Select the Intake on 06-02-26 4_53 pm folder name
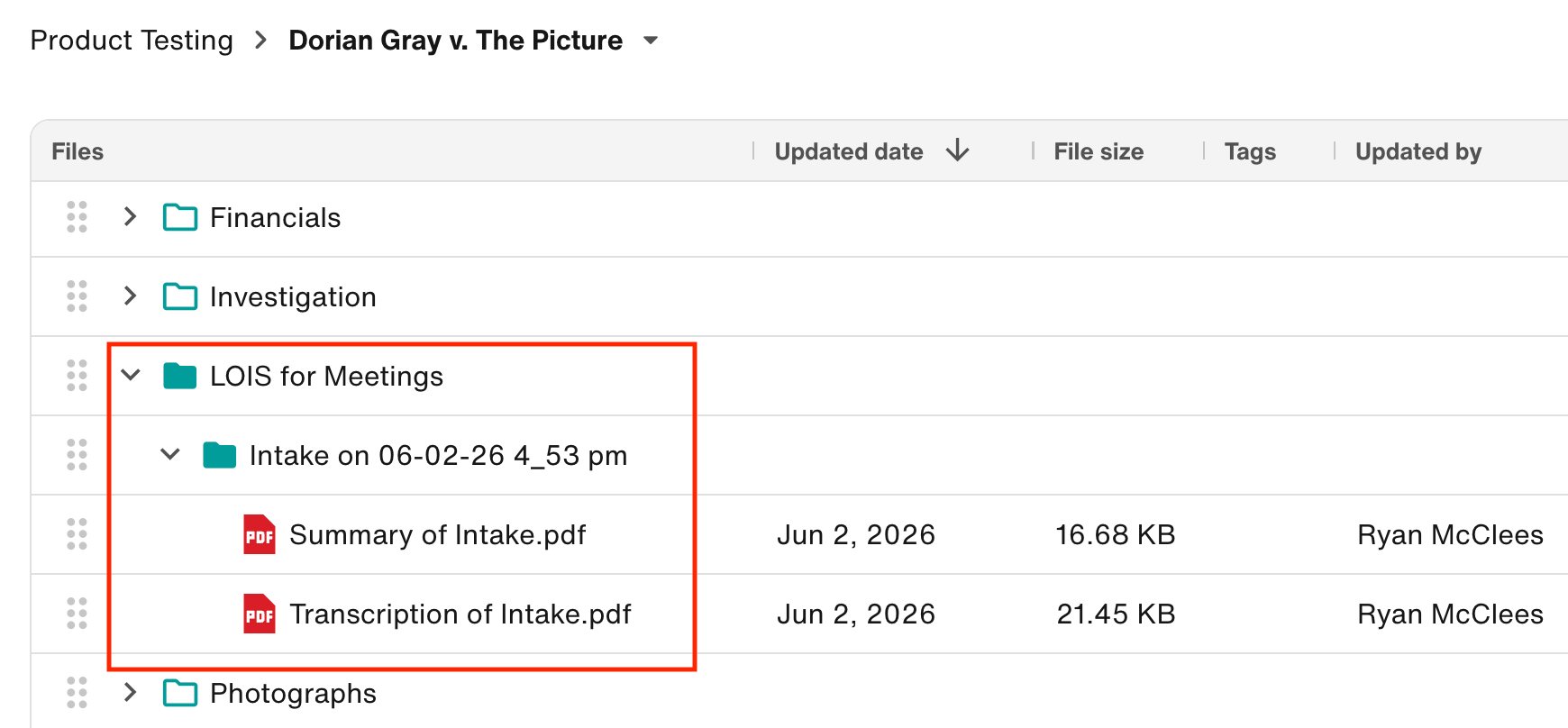1568x728 pixels. pos(439,456)
